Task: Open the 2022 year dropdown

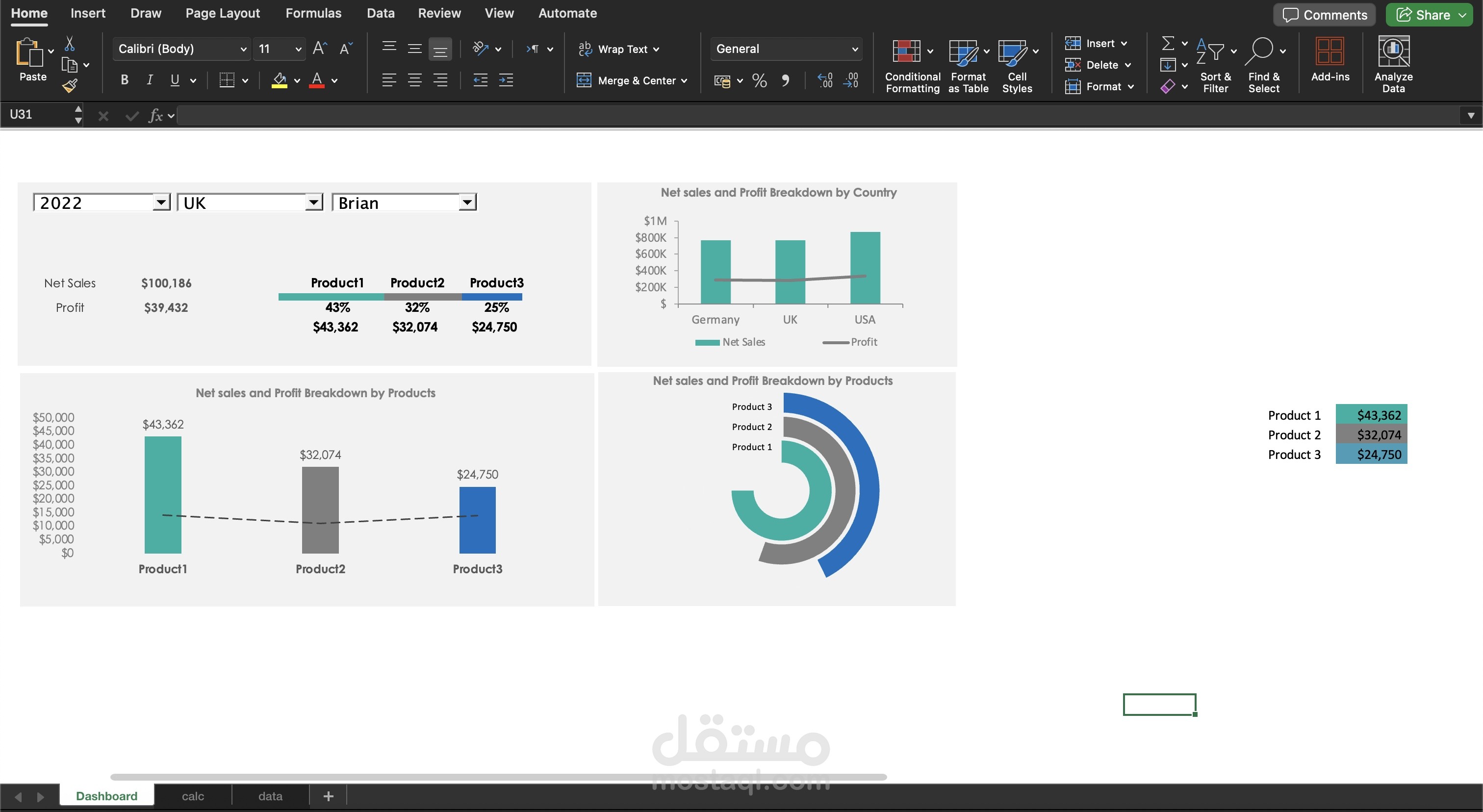Action: pos(161,202)
